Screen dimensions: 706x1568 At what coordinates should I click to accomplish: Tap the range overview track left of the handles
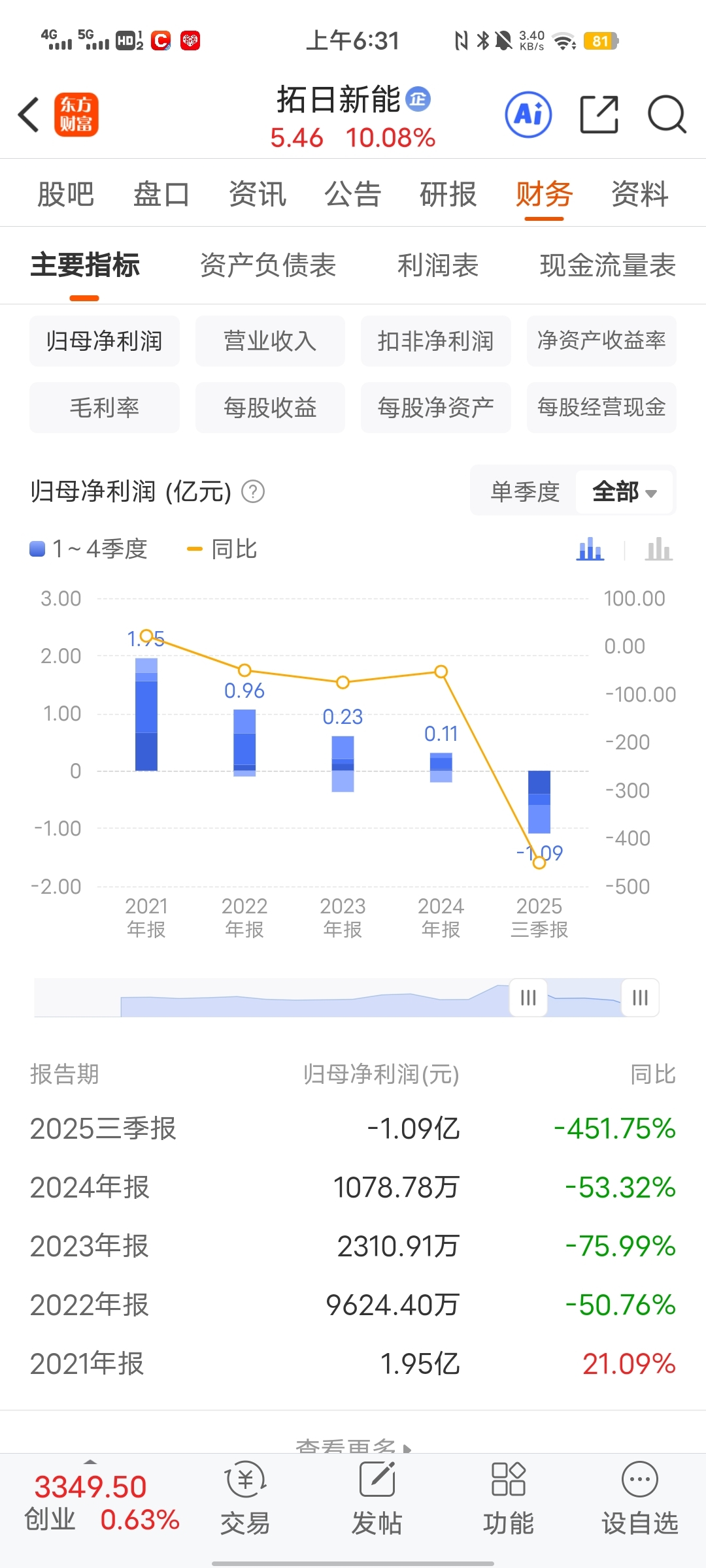pyautogui.click(x=271, y=998)
